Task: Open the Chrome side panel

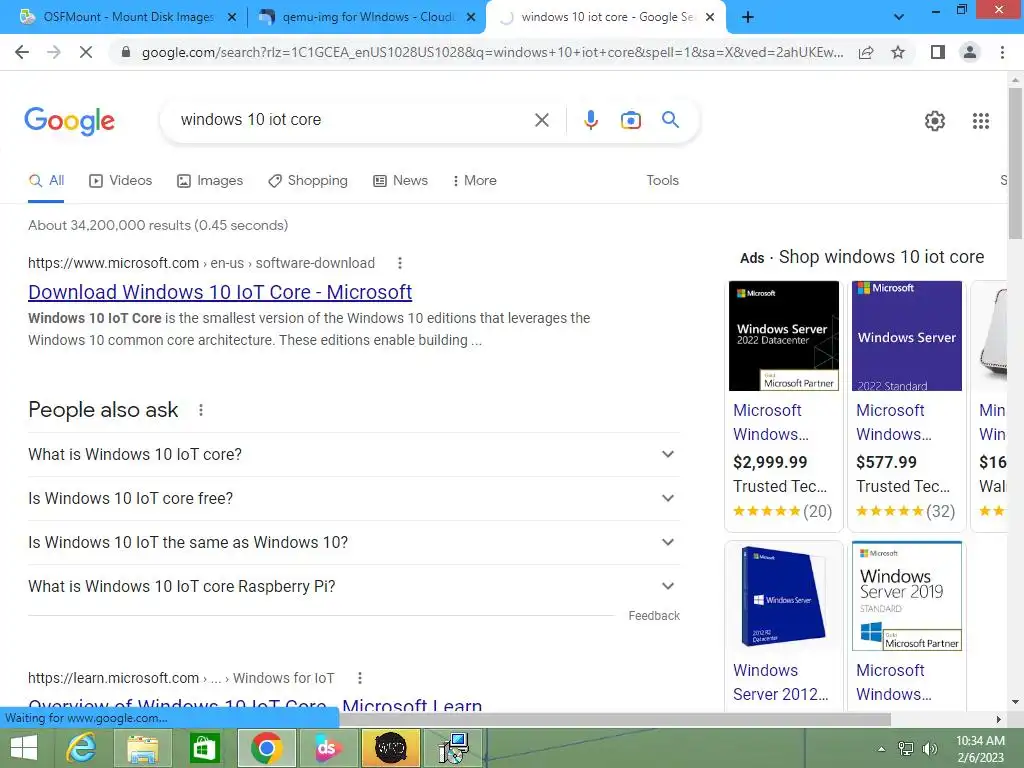Action: pos(938,52)
